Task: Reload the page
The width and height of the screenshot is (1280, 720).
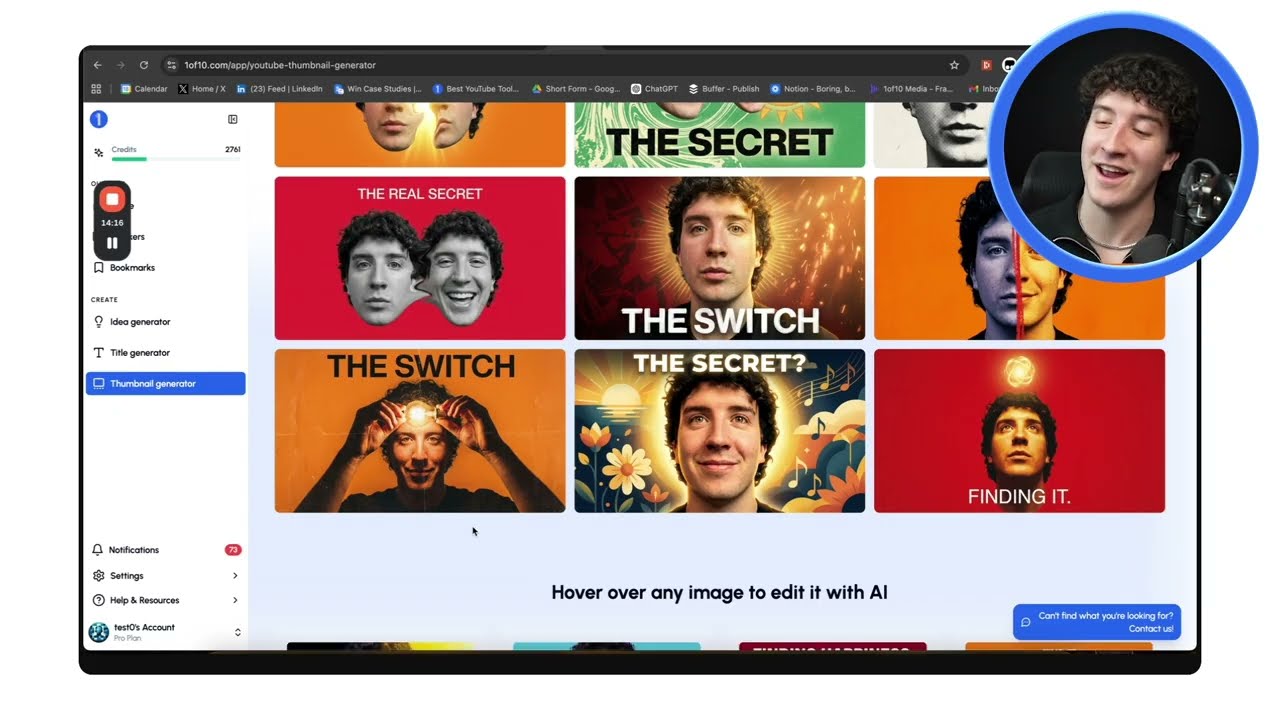Action: pos(144,65)
